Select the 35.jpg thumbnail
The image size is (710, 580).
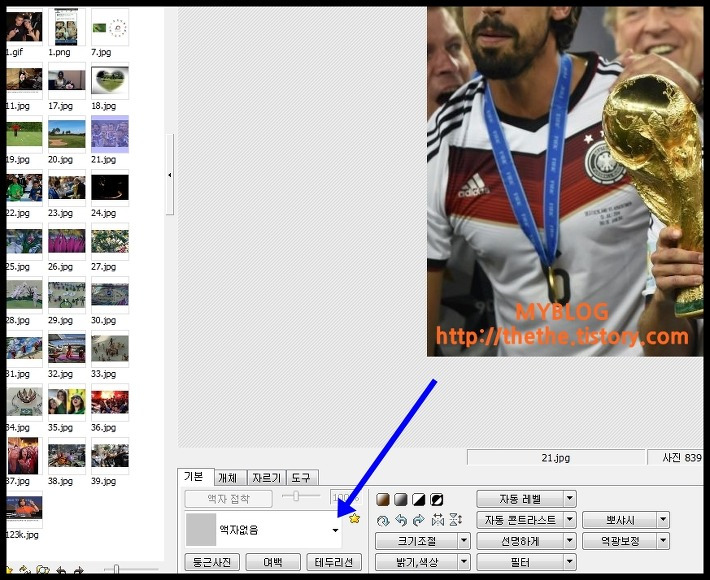[67, 402]
